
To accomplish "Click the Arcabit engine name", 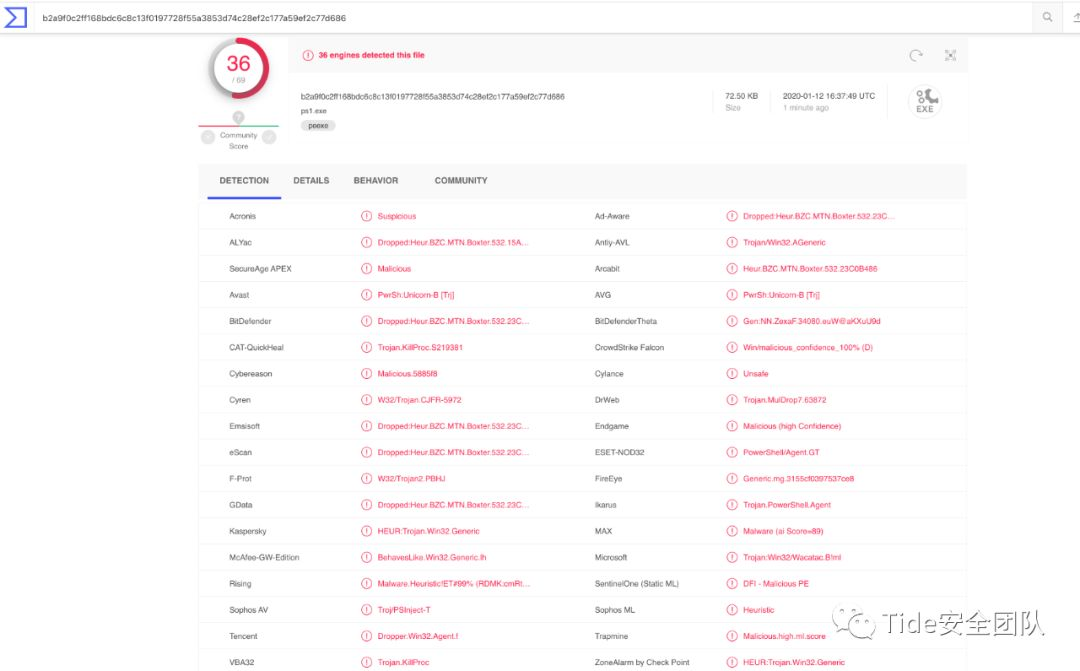I will (x=607, y=269).
